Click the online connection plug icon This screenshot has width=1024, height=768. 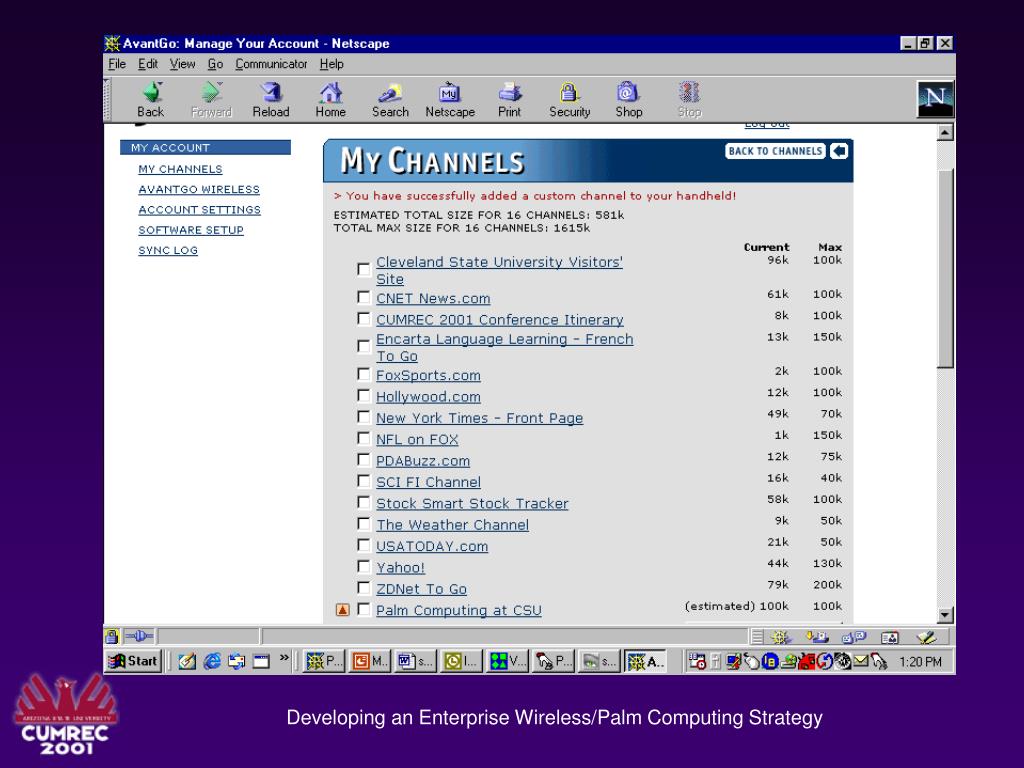tap(138, 635)
